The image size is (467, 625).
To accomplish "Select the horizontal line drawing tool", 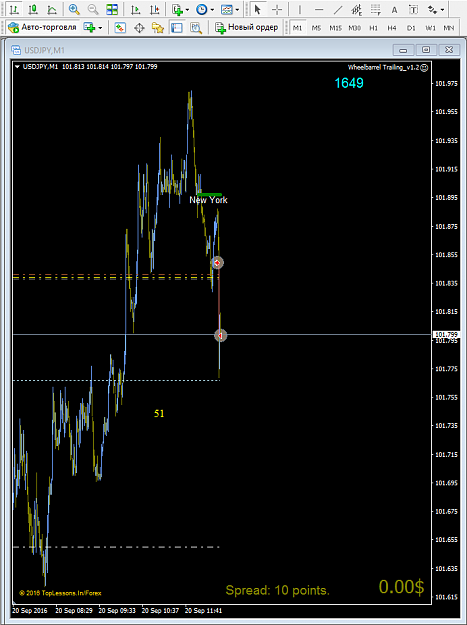I will [x=319, y=9].
